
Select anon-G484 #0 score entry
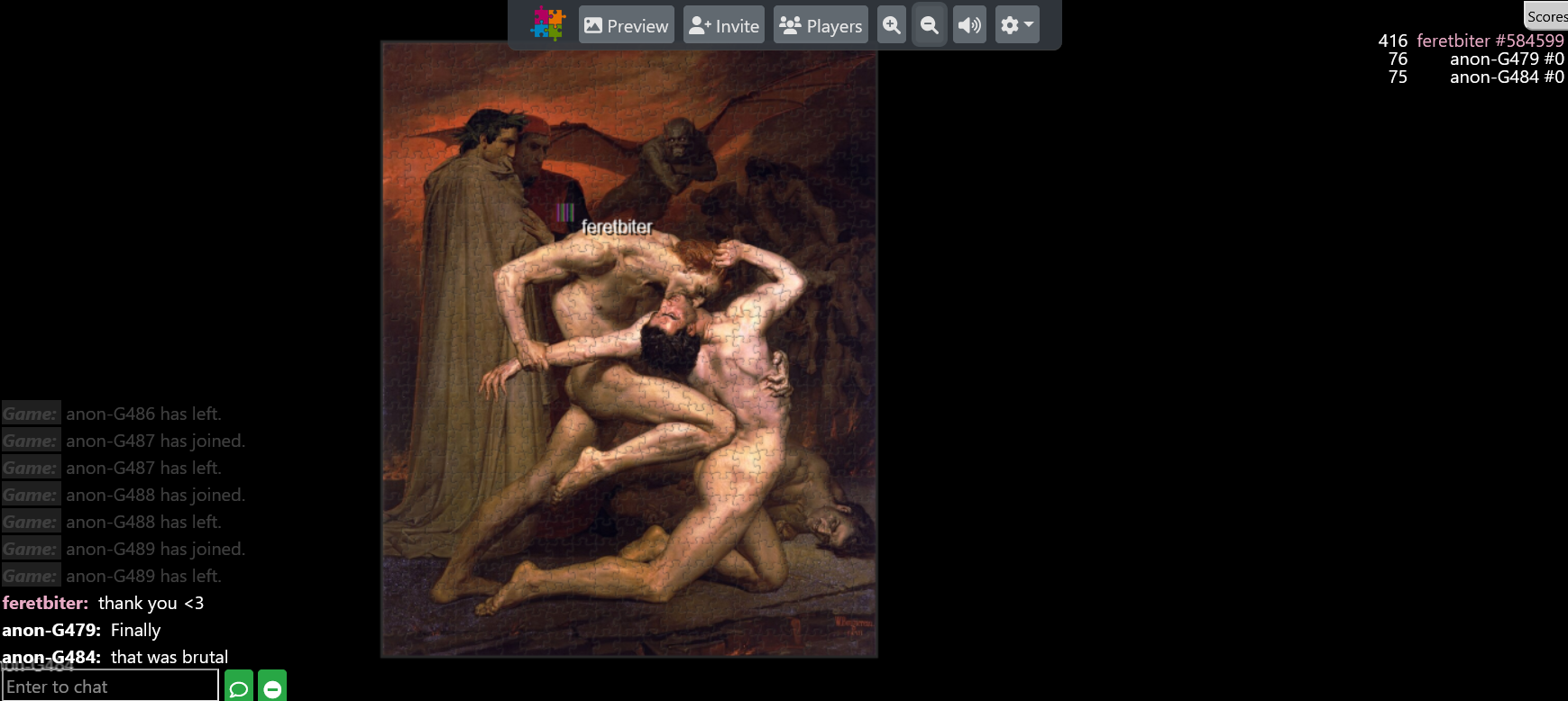1476,77
